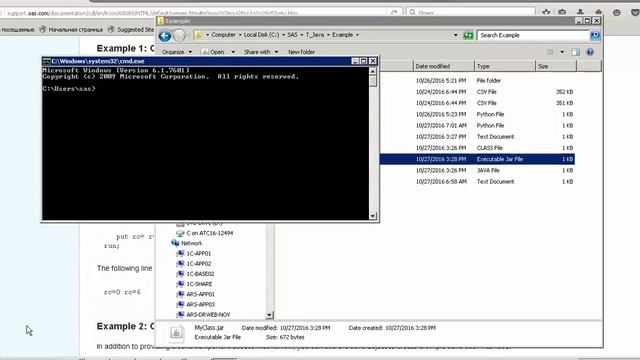The height and width of the screenshot is (360, 640).
Task: Select ARS-APP03 network computer
Action: [200, 304]
